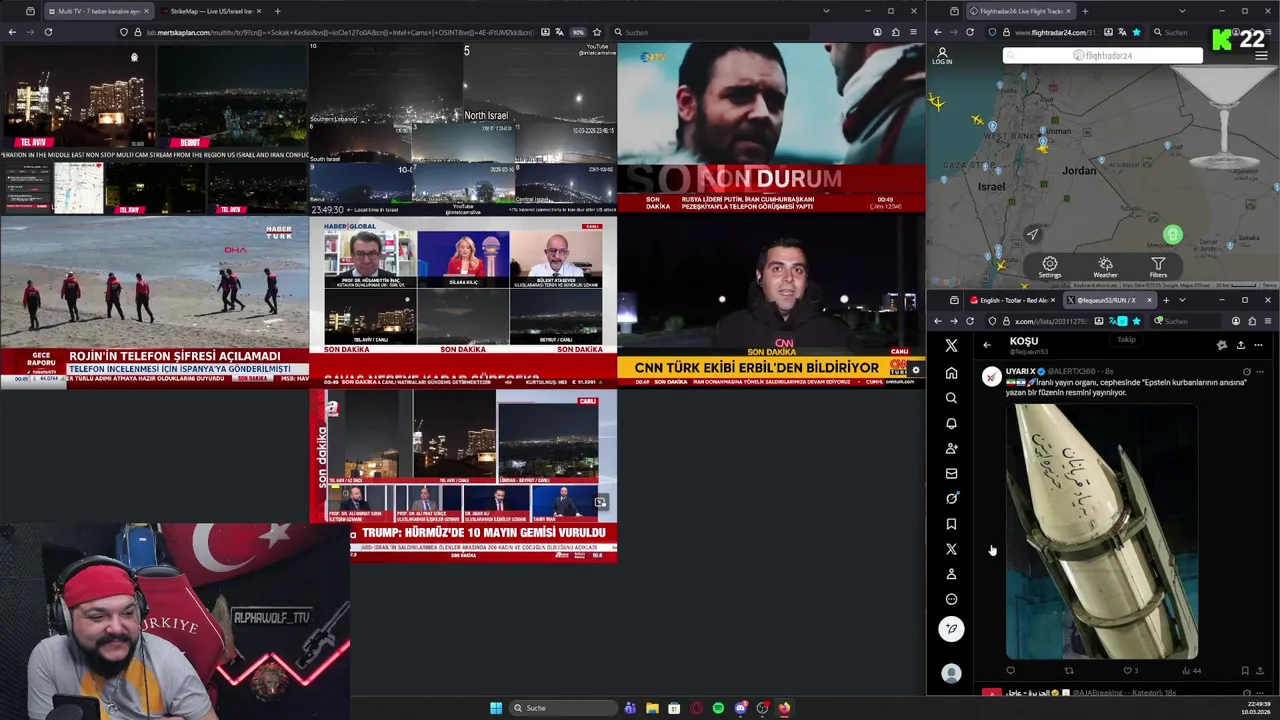The image size is (1280, 720).
Task: Open the CNN Türk Erbil video tile
Action: tap(771, 301)
